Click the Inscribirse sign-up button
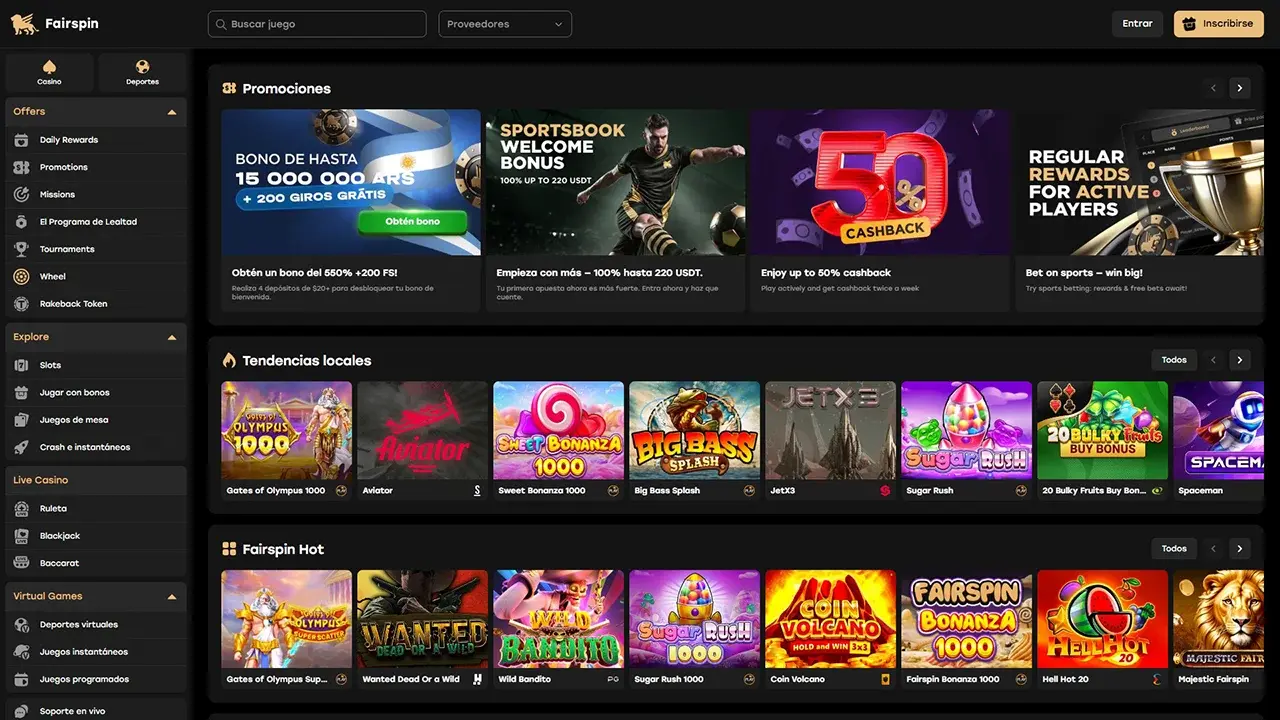The width and height of the screenshot is (1280, 720). (1219, 24)
